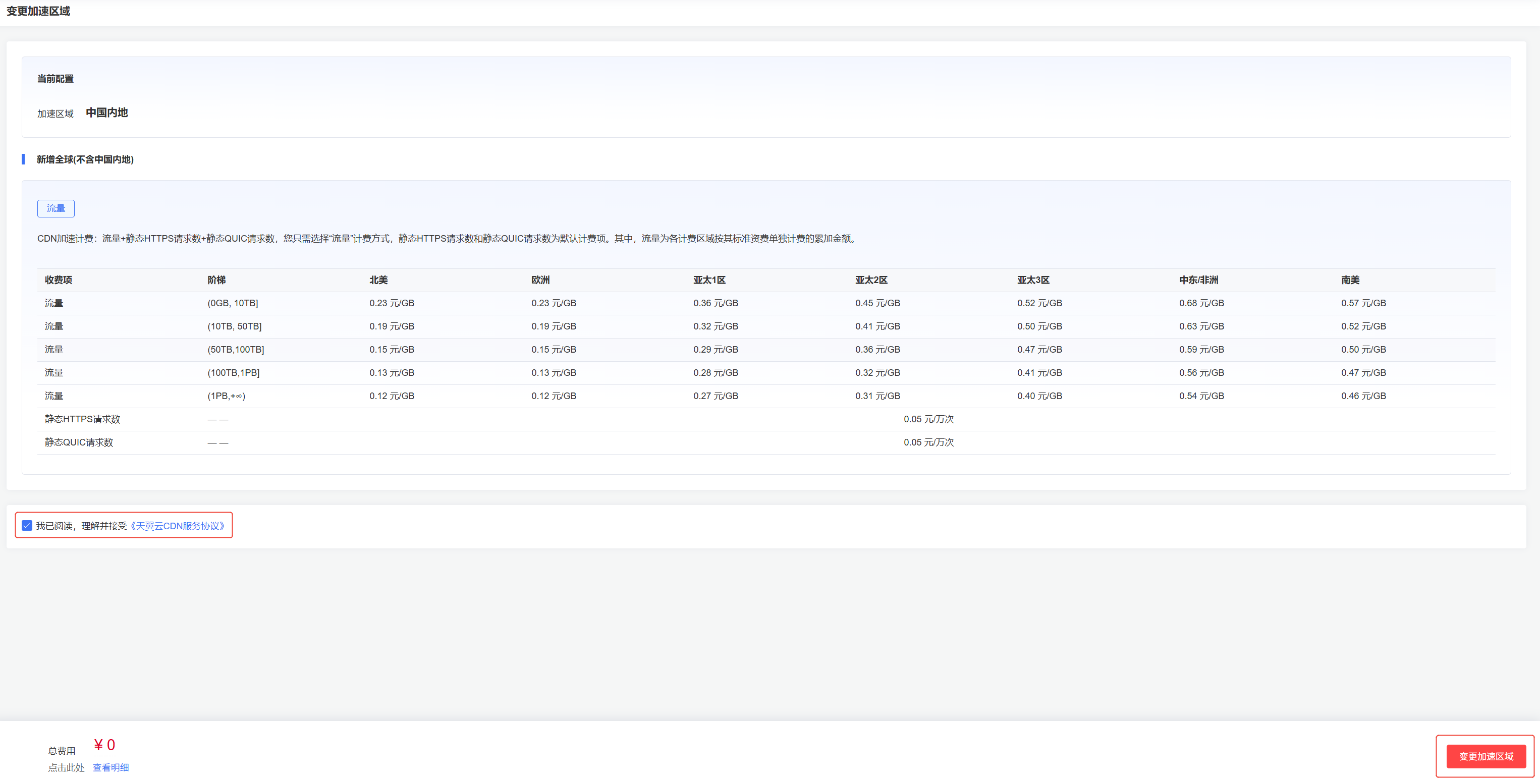Click the 0.31 元/GB price cell
Viewport: 1540px width, 784px height.
[x=877, y=396]
